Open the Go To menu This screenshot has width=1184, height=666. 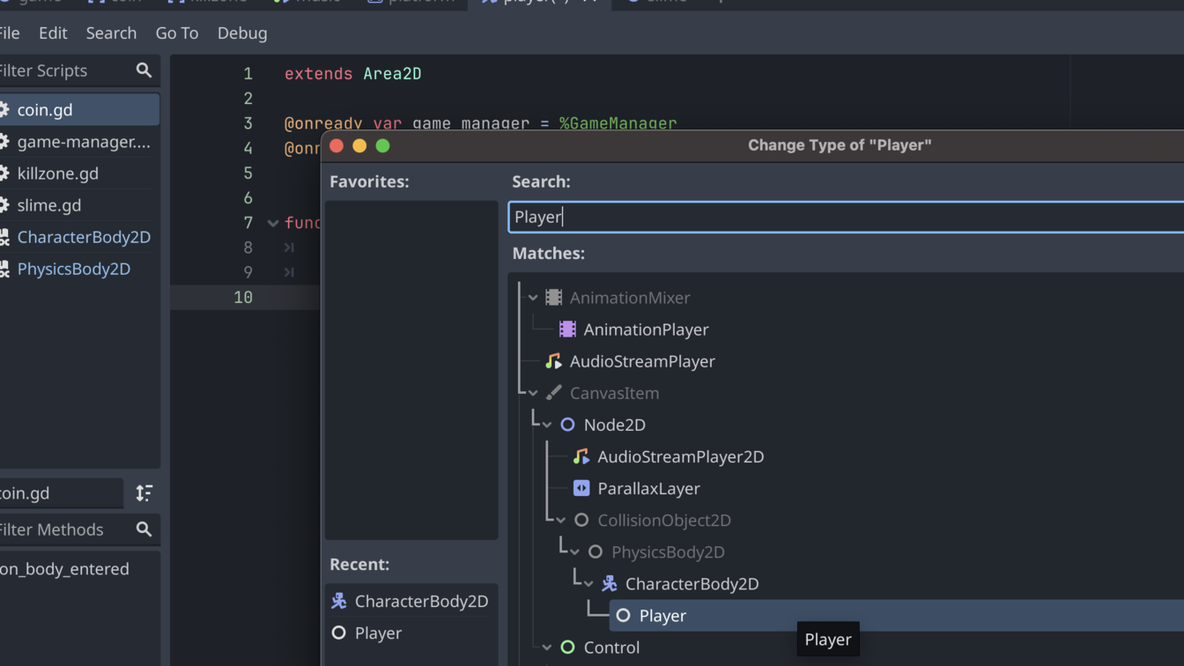(x=177, y=33)
